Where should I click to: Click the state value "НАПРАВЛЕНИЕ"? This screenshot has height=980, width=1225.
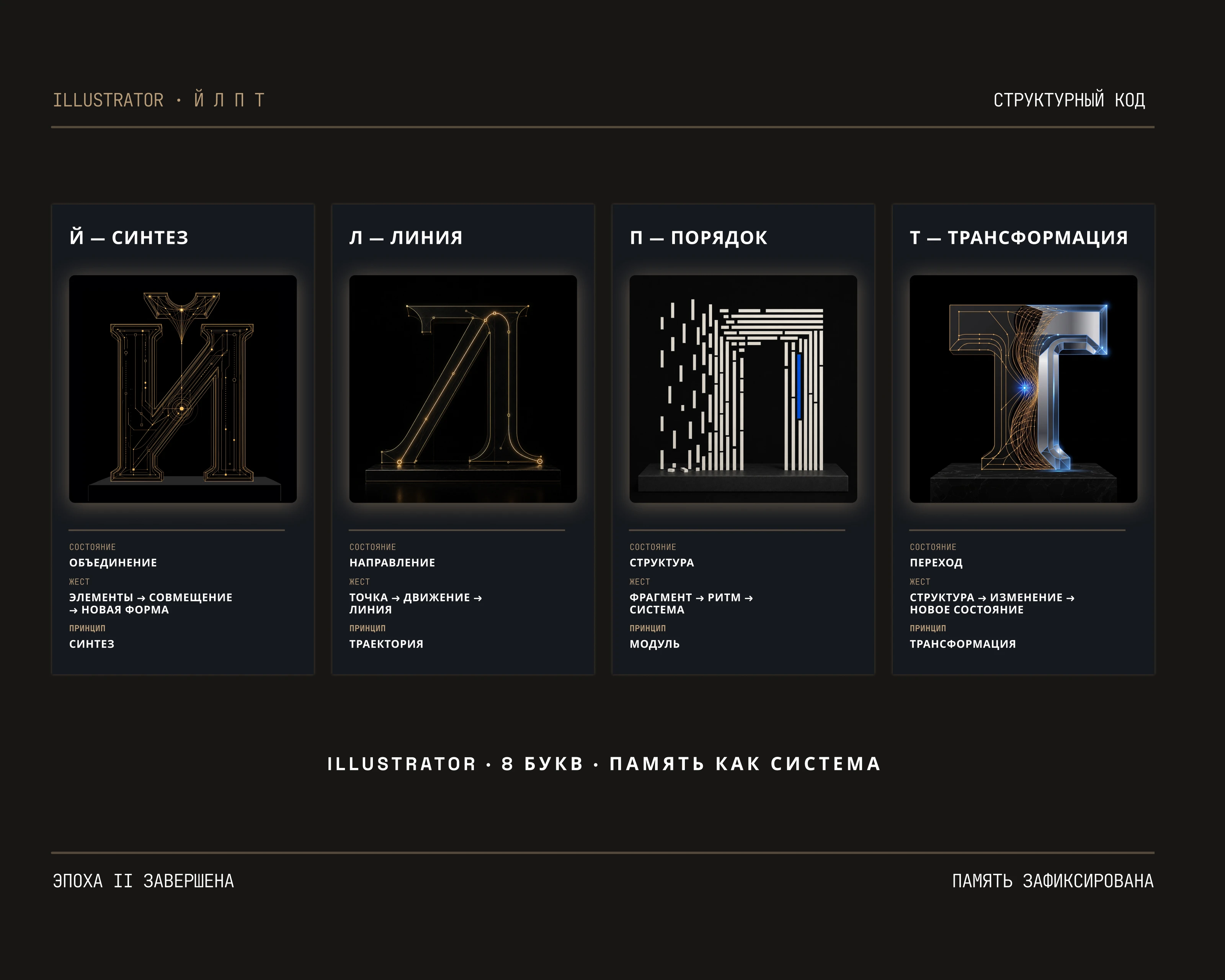pyautogui.click(x=392, y=562)
